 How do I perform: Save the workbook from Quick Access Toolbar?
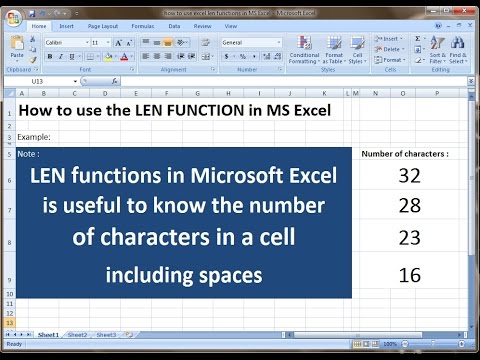point(32,13)
